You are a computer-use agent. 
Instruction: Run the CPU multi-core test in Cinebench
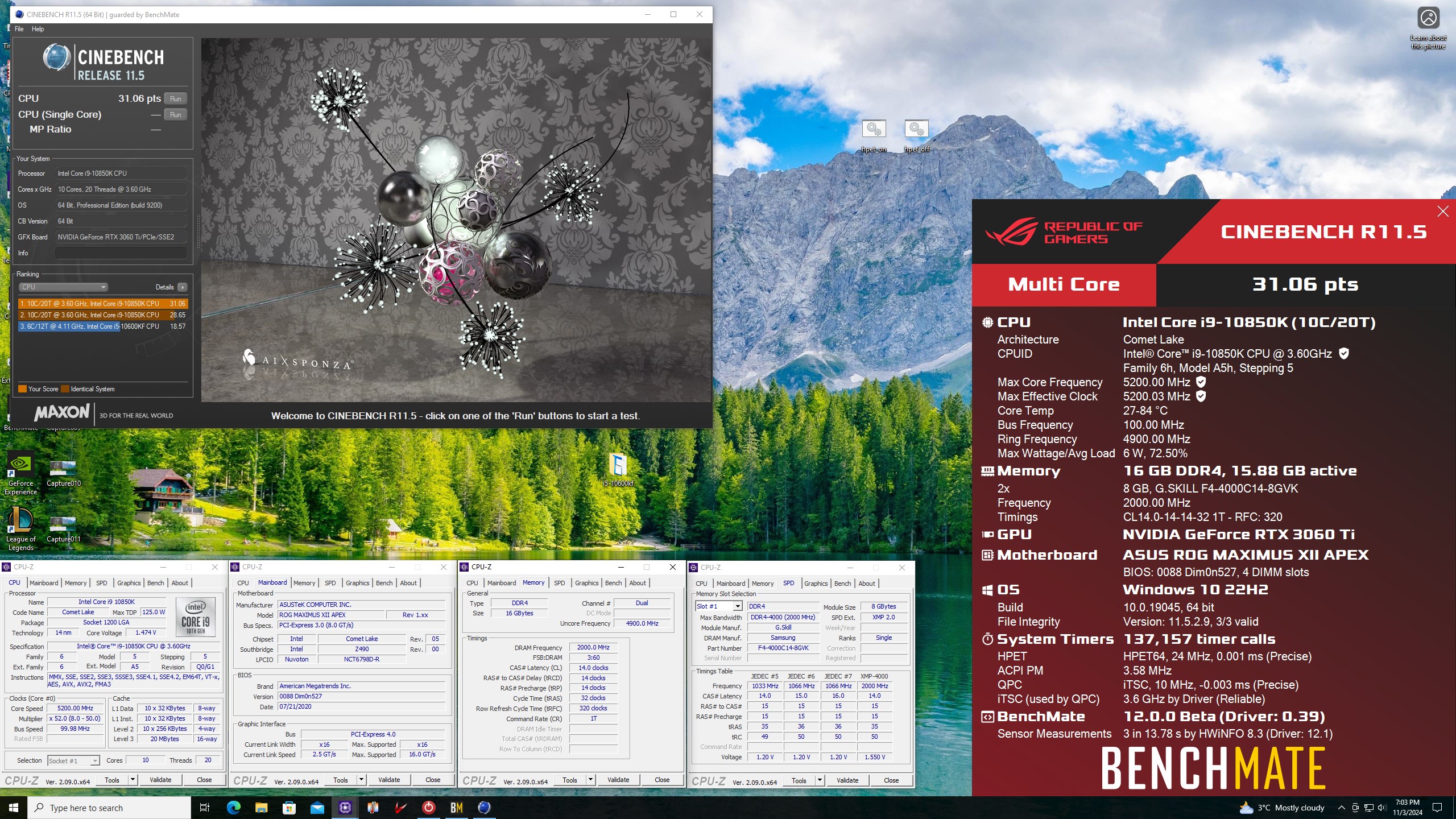[x=176, y=99]
